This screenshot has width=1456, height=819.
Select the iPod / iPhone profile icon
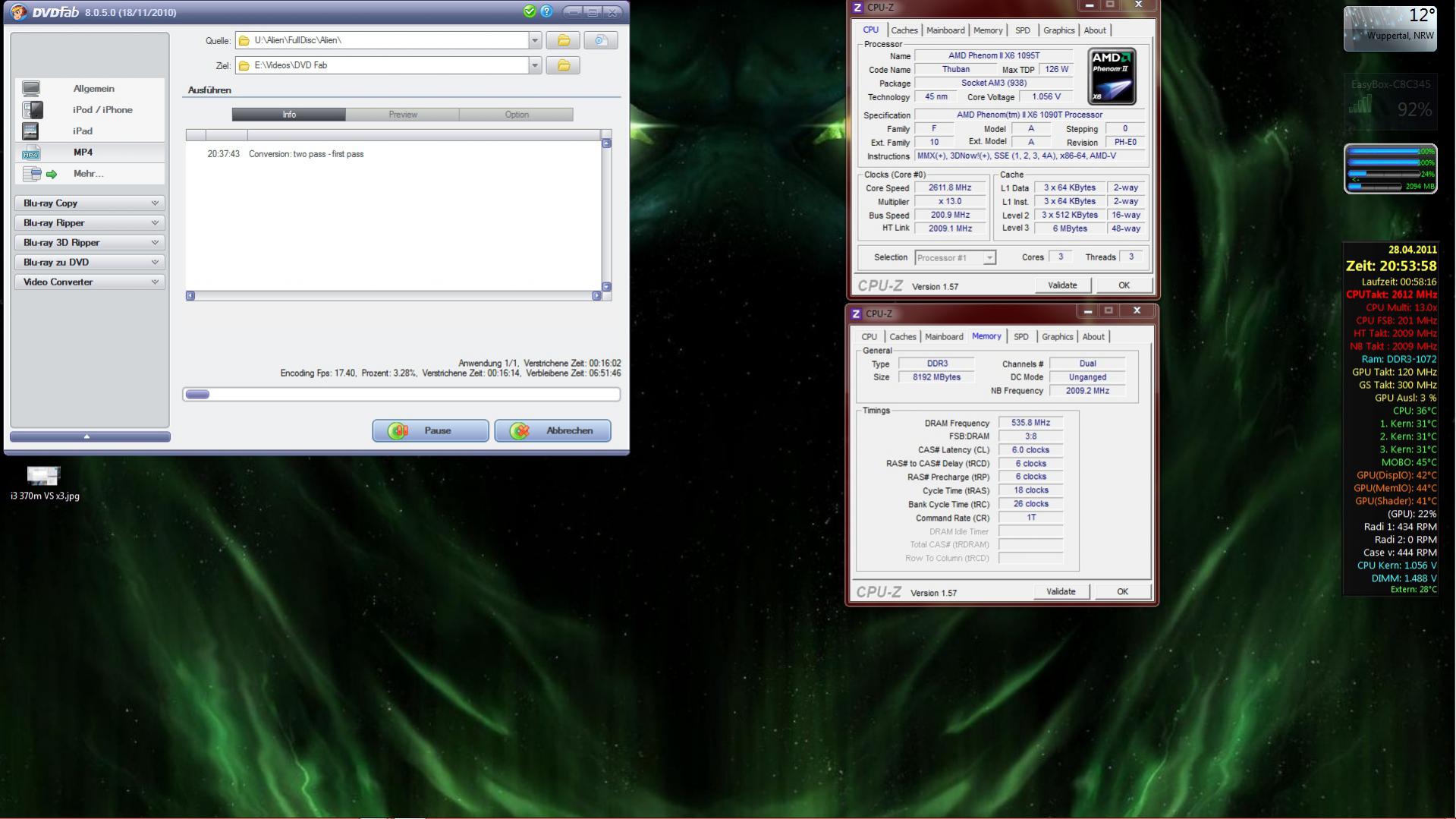32,110
